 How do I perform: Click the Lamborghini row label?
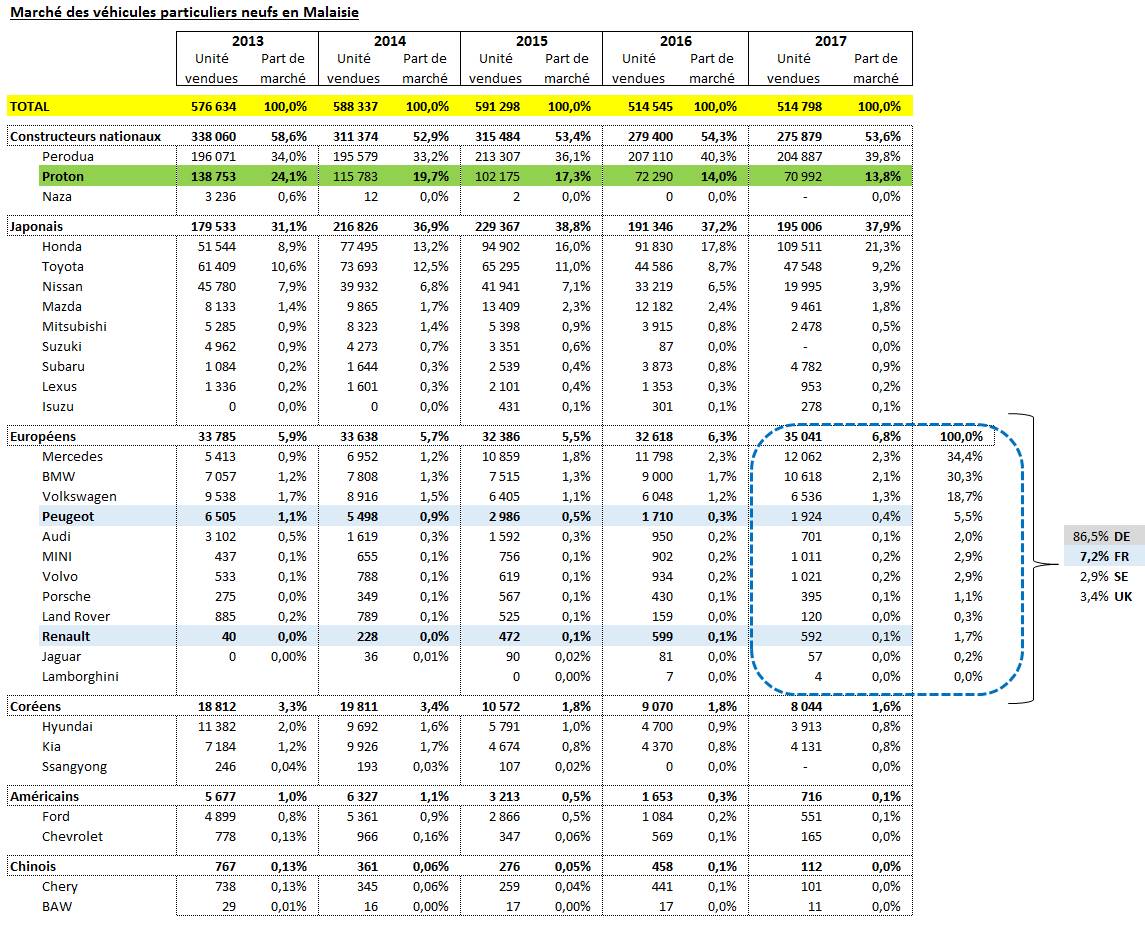tap(80, 677)
